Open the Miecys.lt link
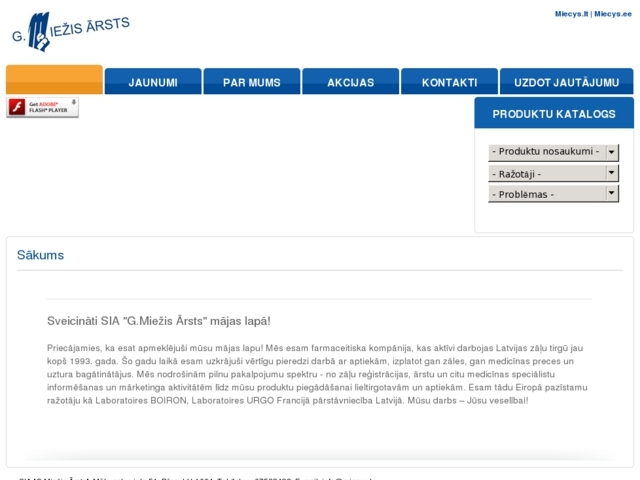 click(571, 14)
